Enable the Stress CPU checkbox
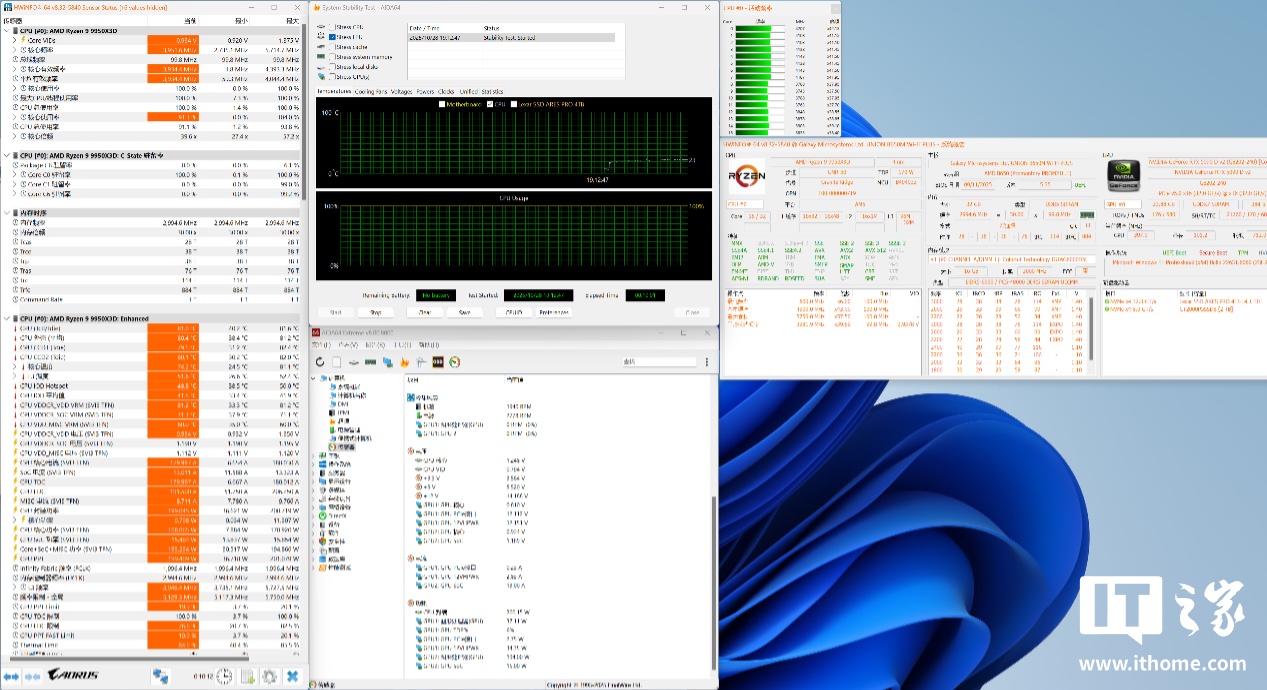The image size is (1267, 690). pyautogui.click(x=332, y=27)
